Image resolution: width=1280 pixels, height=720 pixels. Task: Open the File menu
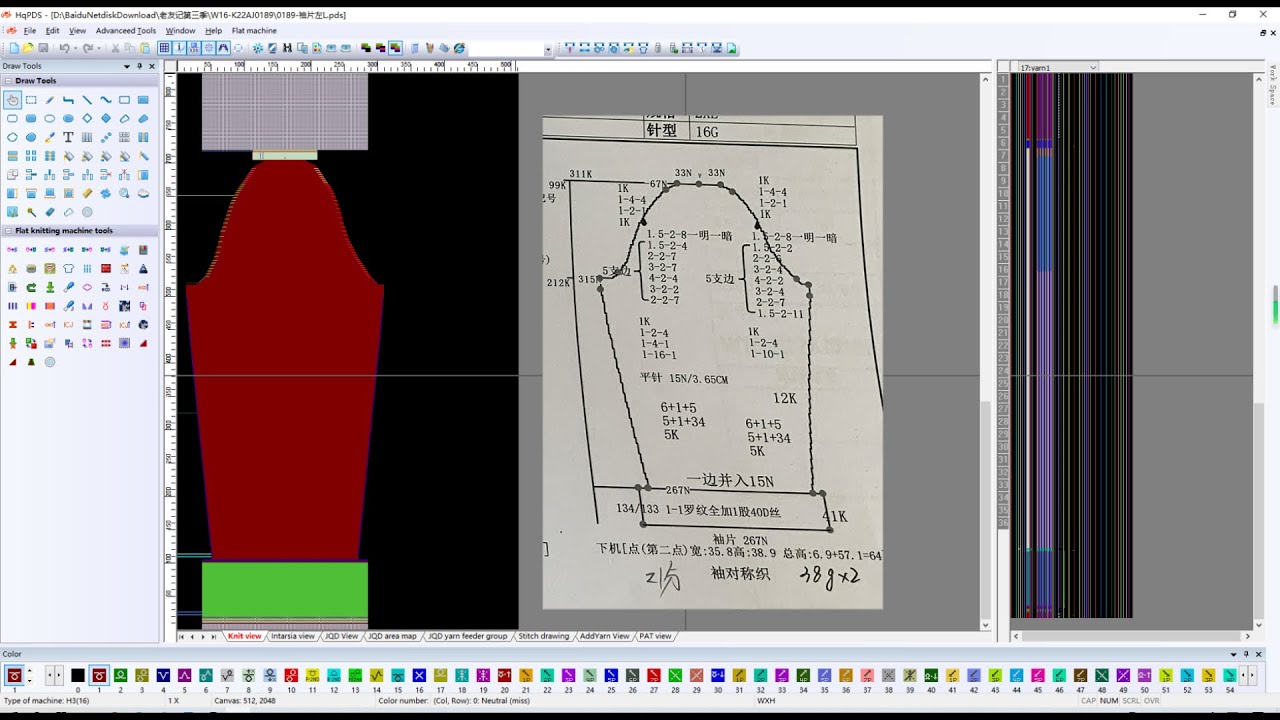click(30, 31)
